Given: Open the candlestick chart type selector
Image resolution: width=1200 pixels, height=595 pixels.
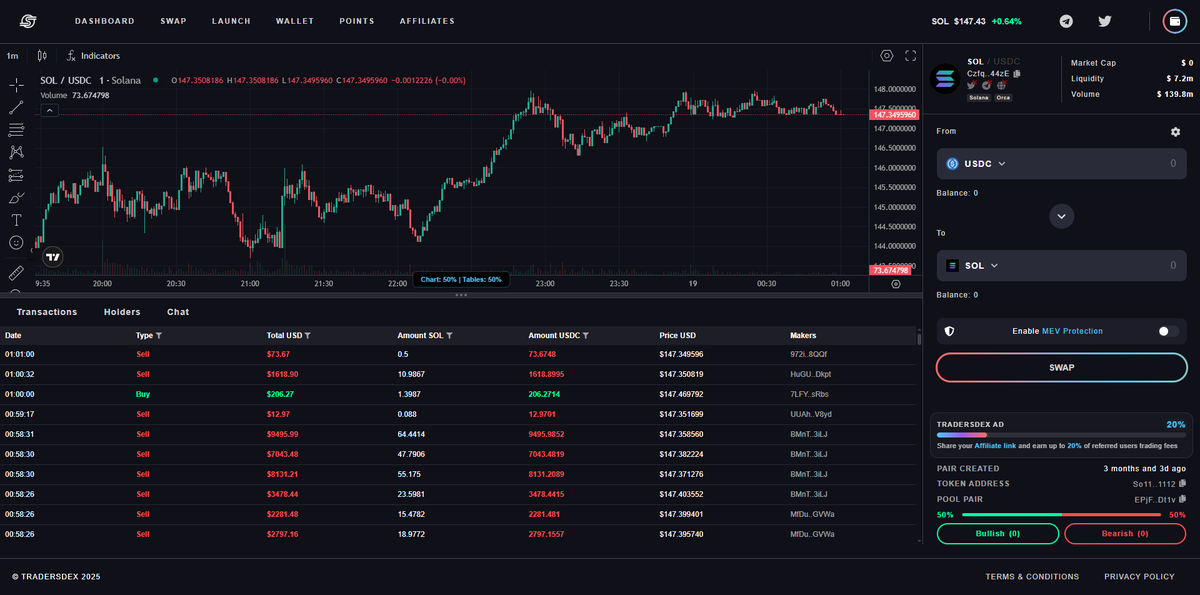Looking at the screenshot, I should coord(42,56).
